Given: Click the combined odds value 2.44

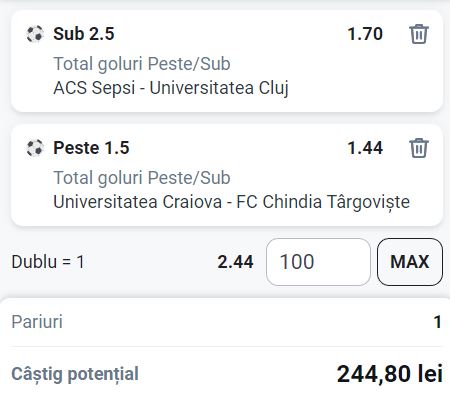Looking at the screenshot, I should (x=235, y=262).
